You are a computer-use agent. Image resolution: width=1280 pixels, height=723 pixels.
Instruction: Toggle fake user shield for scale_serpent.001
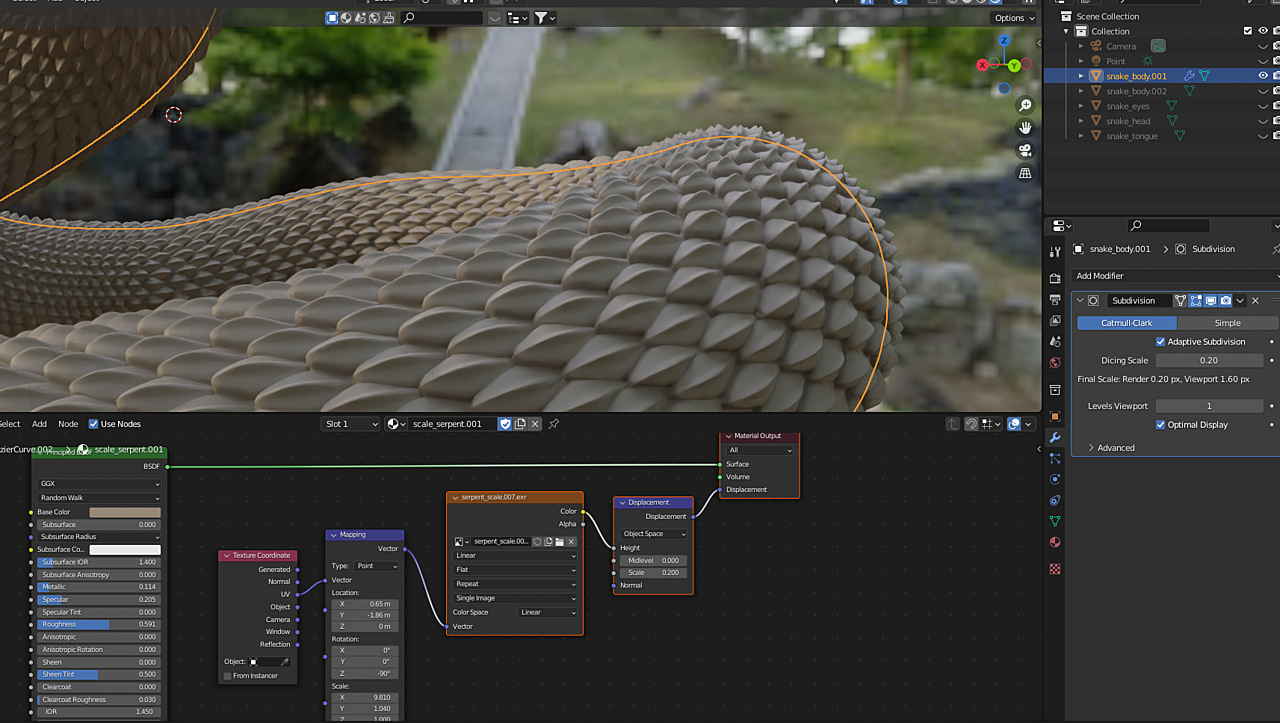(x=506, y=424)
